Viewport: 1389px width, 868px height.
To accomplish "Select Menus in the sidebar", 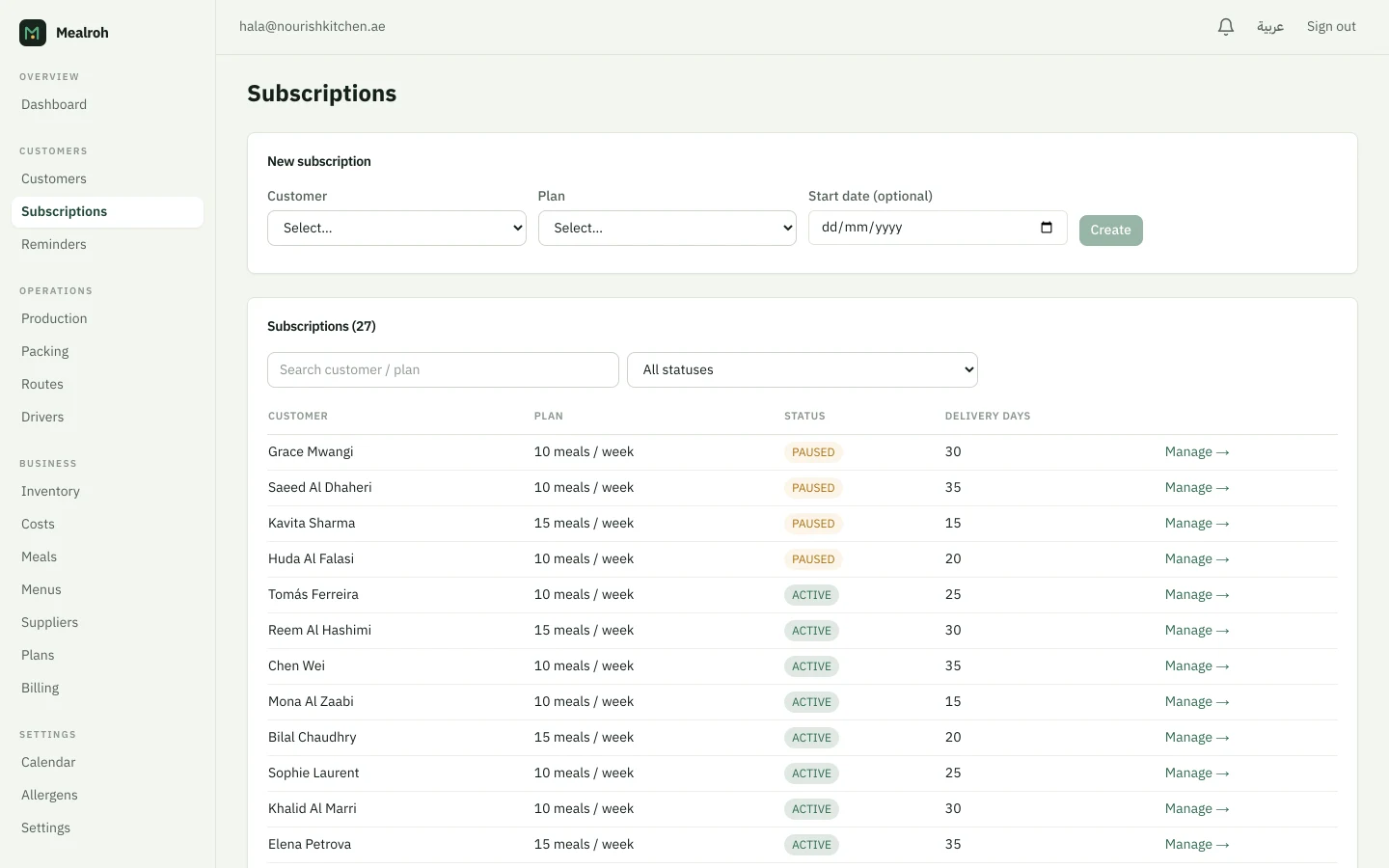I will [x=41, y=589].
